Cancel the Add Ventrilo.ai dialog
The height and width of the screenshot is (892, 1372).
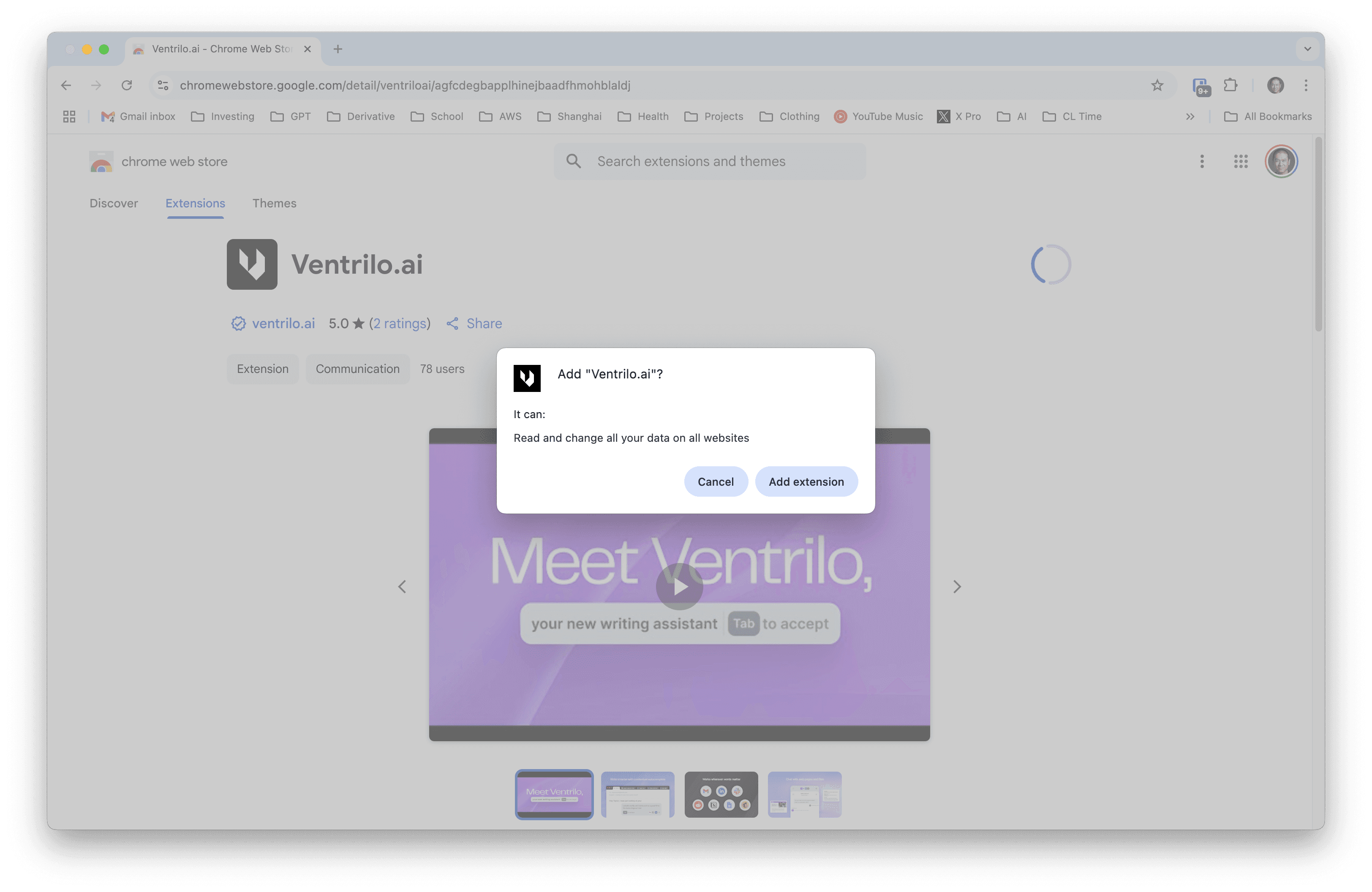click(x=716, y=481)
